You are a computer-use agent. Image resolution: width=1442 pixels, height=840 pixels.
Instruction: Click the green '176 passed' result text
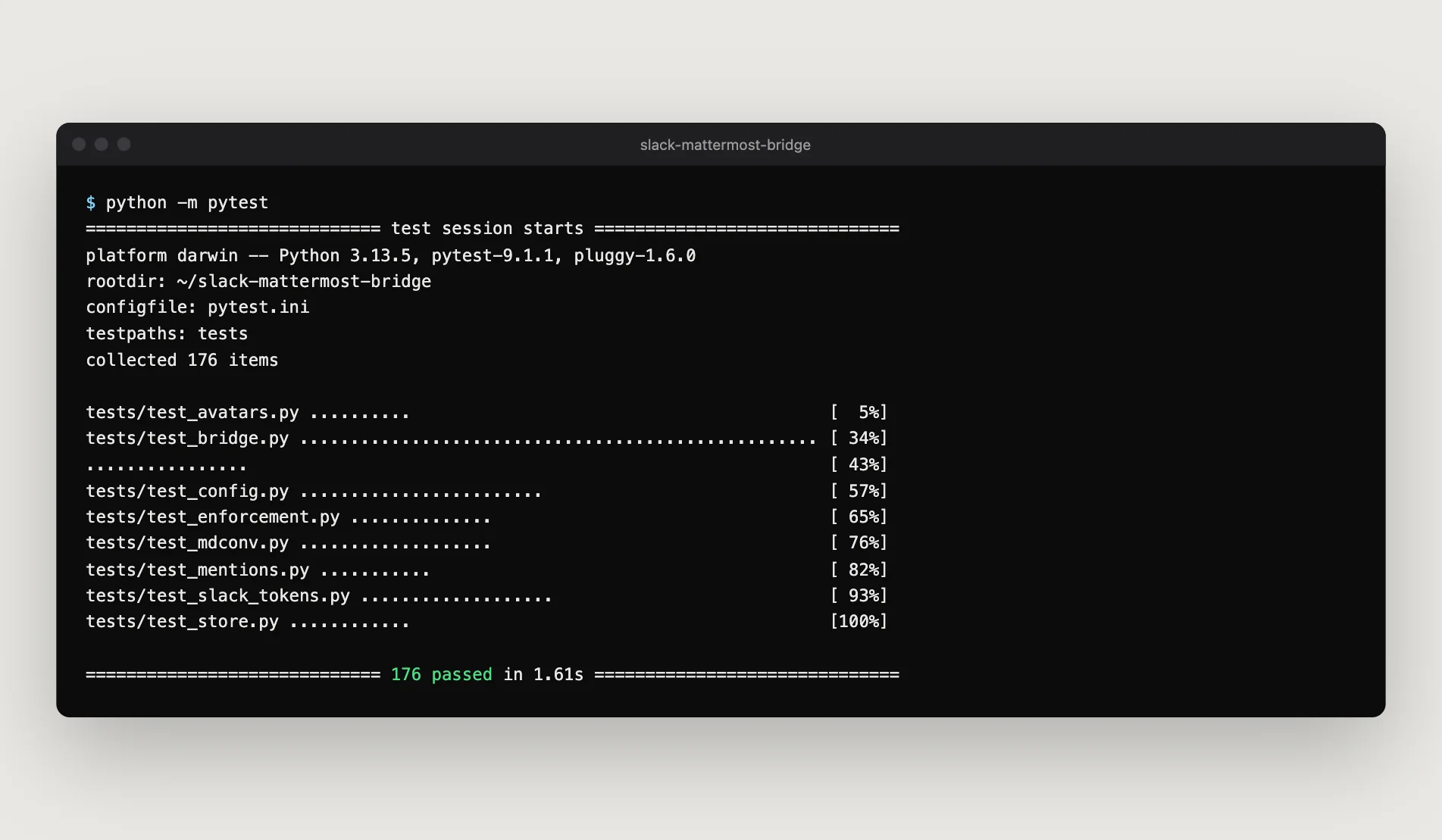click(x=442, y=675)
